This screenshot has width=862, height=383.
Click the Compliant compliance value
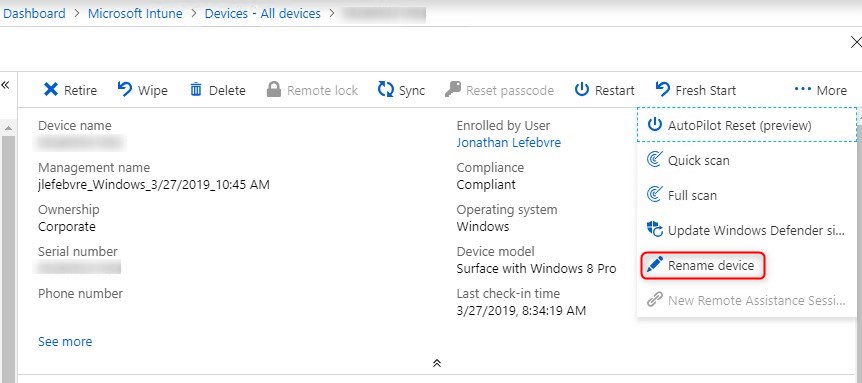click(x=486, y=185)
